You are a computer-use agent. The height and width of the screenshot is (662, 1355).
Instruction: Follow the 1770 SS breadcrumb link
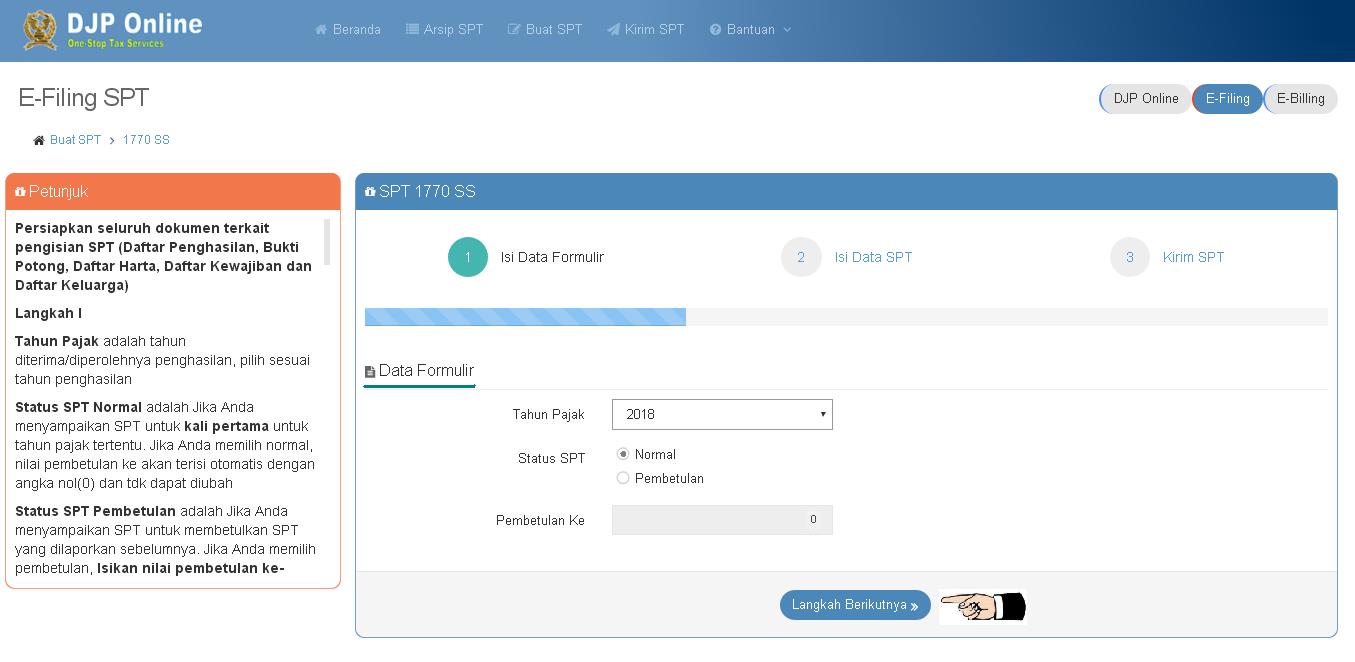(146, 140)
